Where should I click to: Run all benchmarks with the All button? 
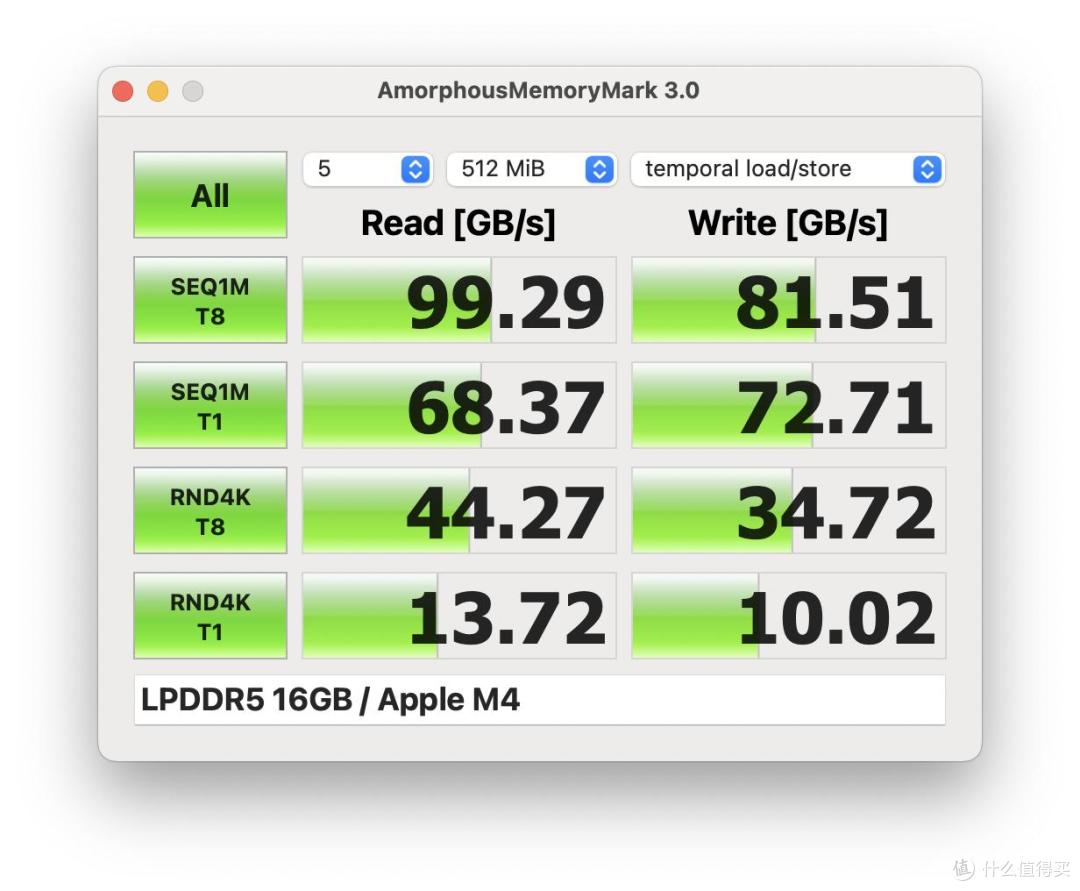click(x=210, y=195)
